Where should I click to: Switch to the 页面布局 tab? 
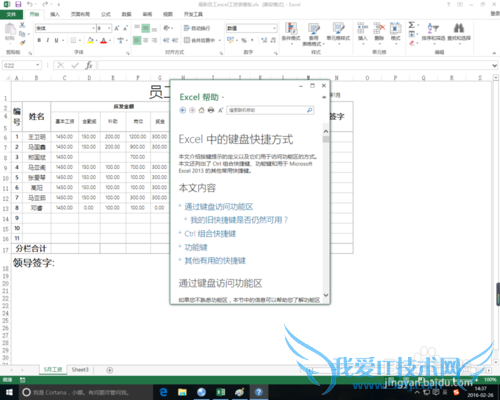pos(80,14)
